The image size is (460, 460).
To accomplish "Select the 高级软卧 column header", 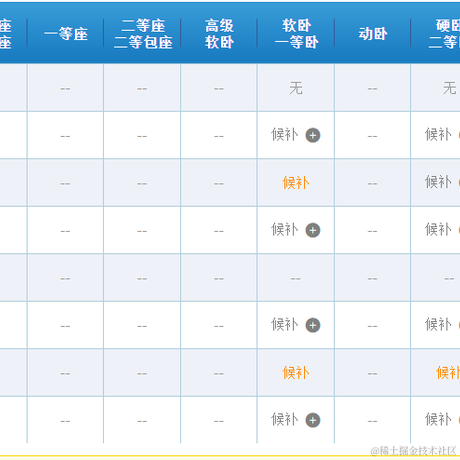I will (219, 34).
